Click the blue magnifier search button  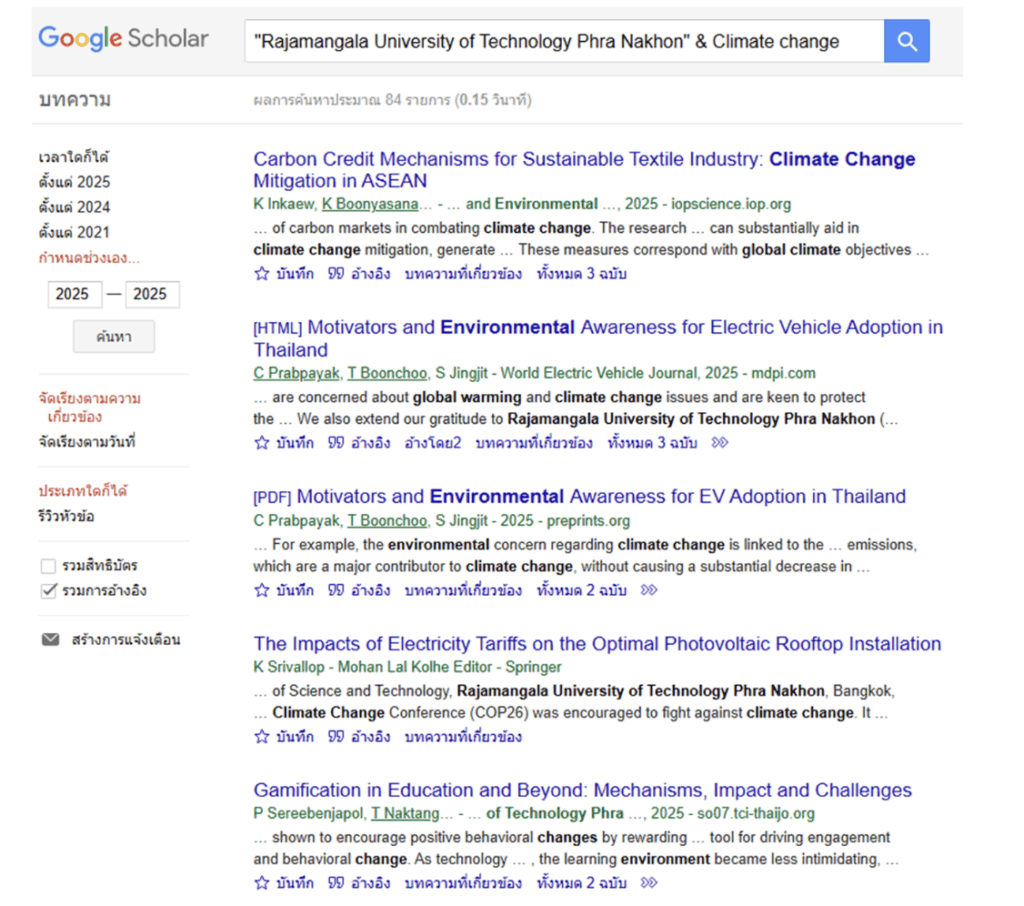point(906,41)
